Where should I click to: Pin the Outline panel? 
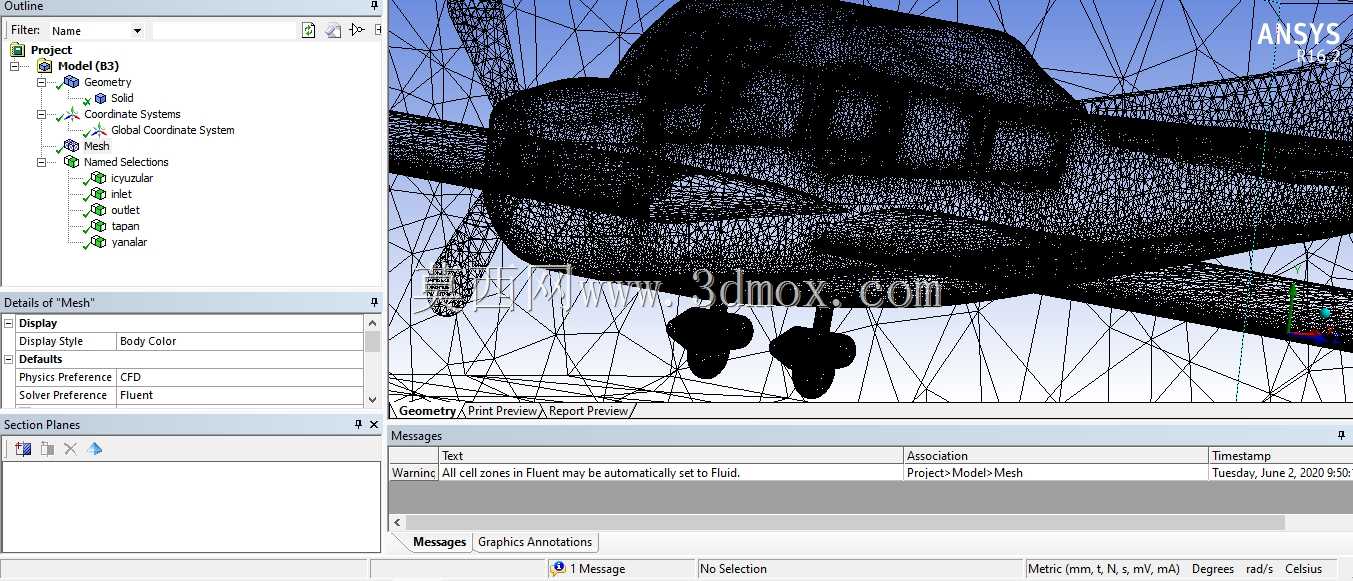click(x=375, y=6)
